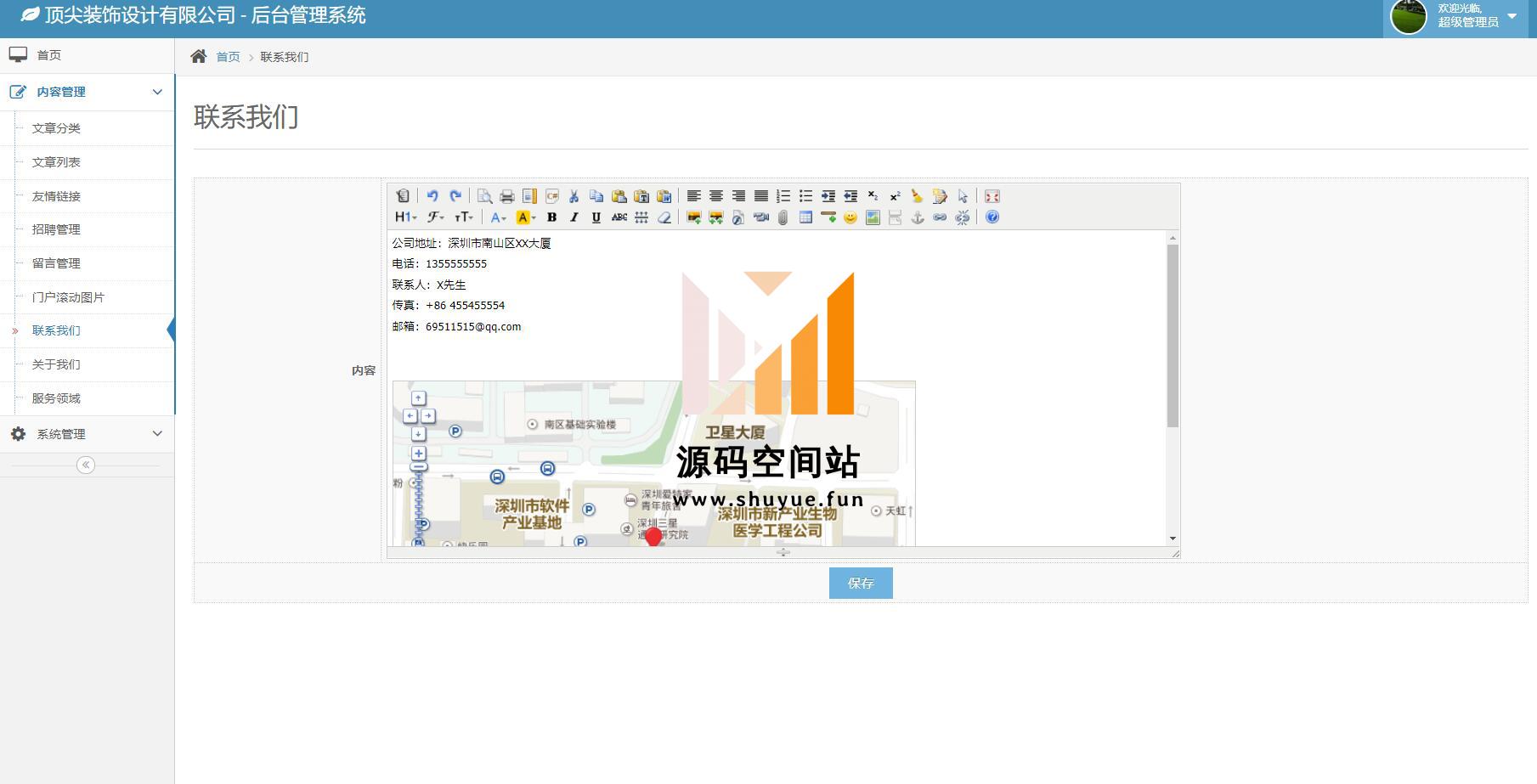The height and width of the screenshot is (784, 1537).
Task: Remove formatting with the eraser icon
Action: tap(664, 217)
